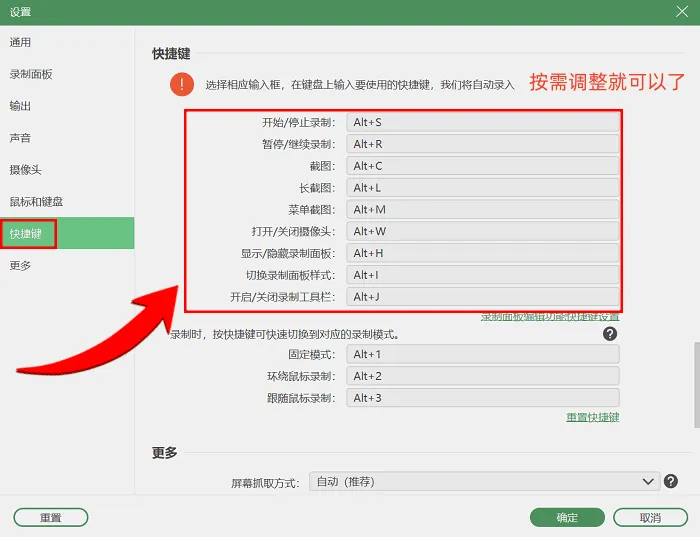Image resolution: width=700 pixels, height=537 pixels.
Task: Click the 暂停/继续录制 hotkey field
Action: point(483,144)
